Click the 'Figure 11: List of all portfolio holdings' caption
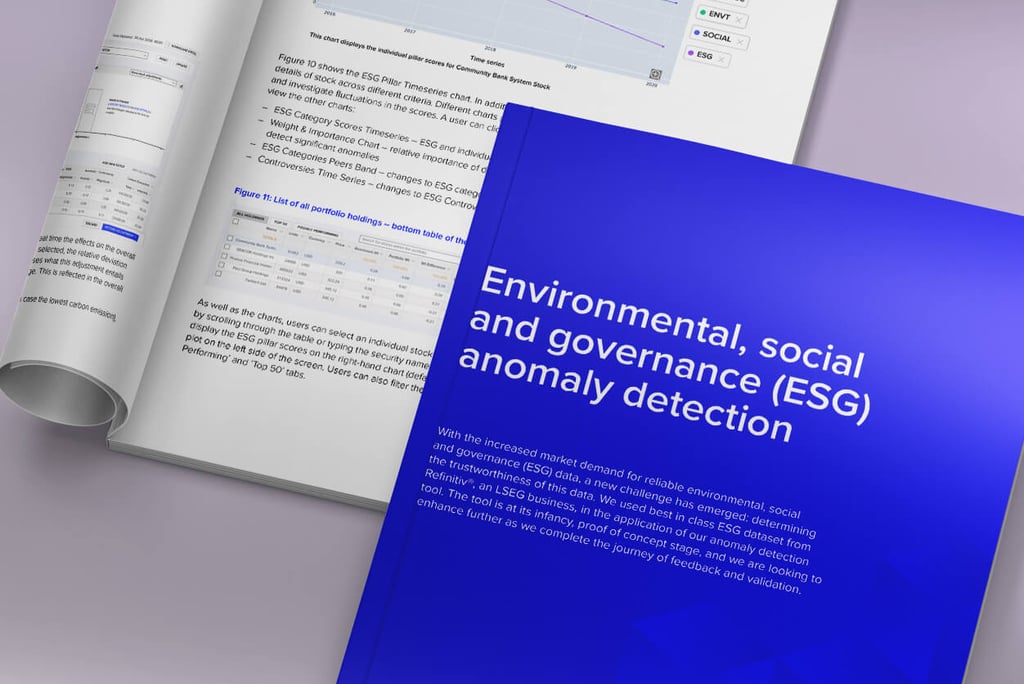 pyautogui.click(x=349, y=215)
